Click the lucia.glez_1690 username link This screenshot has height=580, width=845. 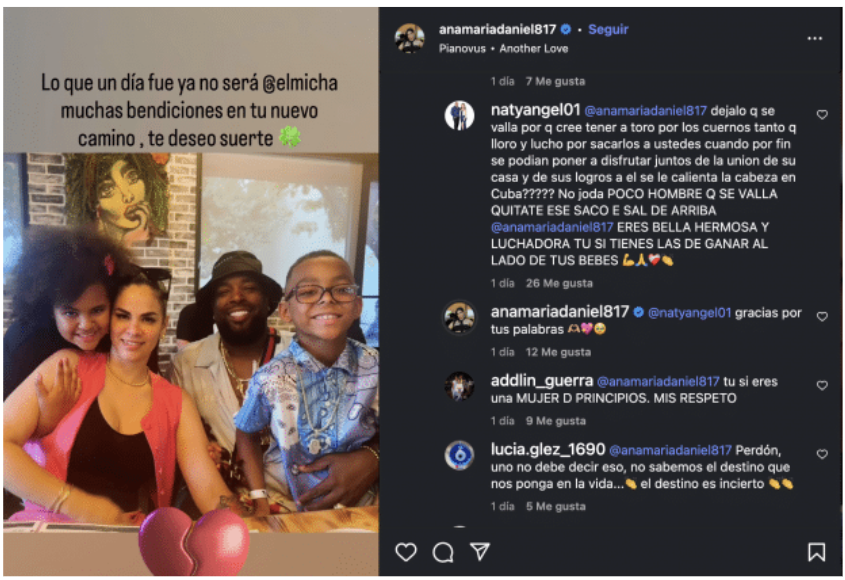pos(548,450)
